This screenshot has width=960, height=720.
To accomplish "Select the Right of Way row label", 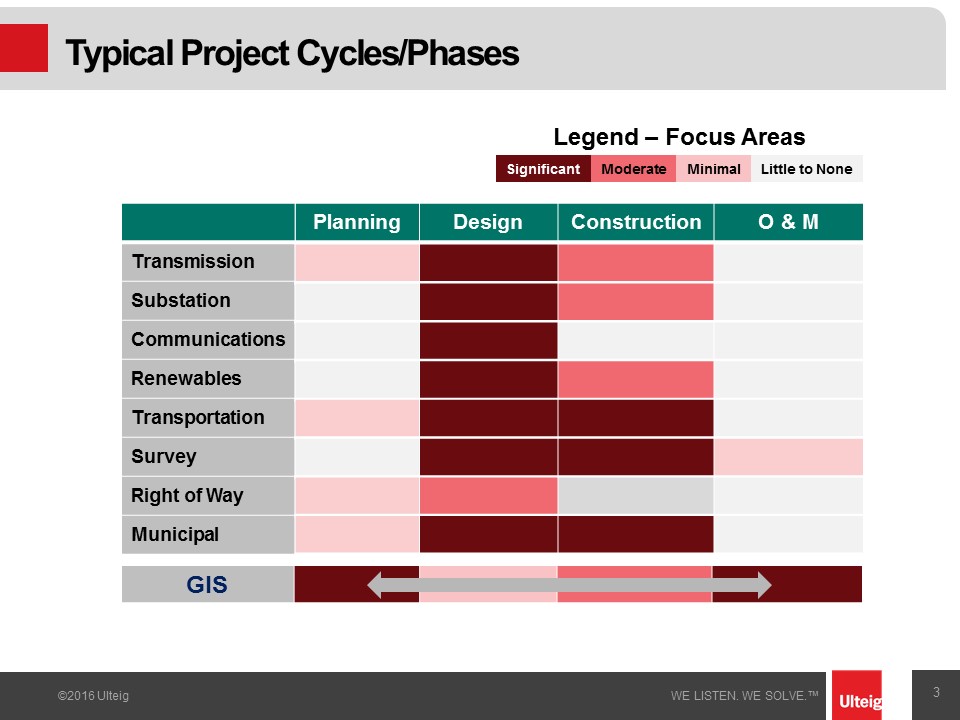I will [x=208, y=495].
